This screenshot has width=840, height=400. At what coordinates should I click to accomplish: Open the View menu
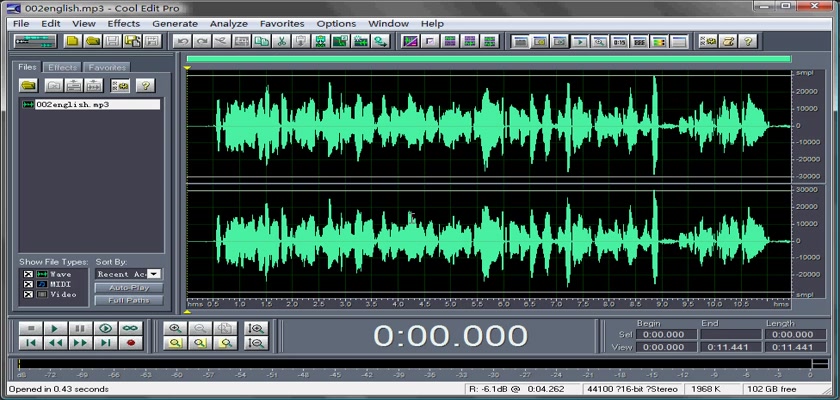coord(84,24)
